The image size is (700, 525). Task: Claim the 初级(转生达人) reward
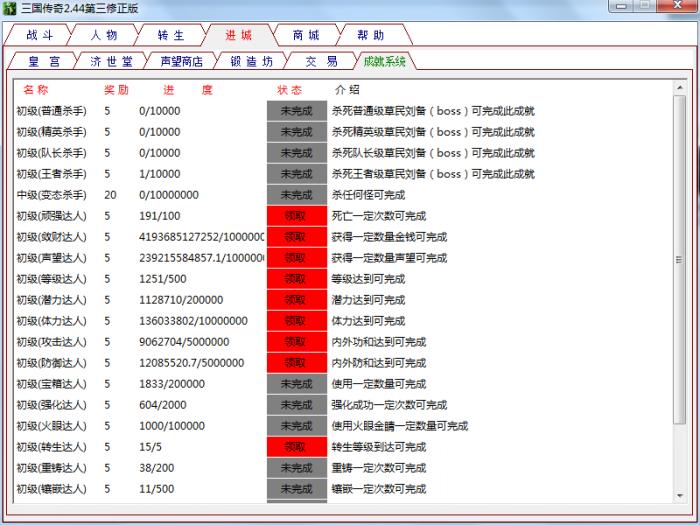tap(296, 447)
